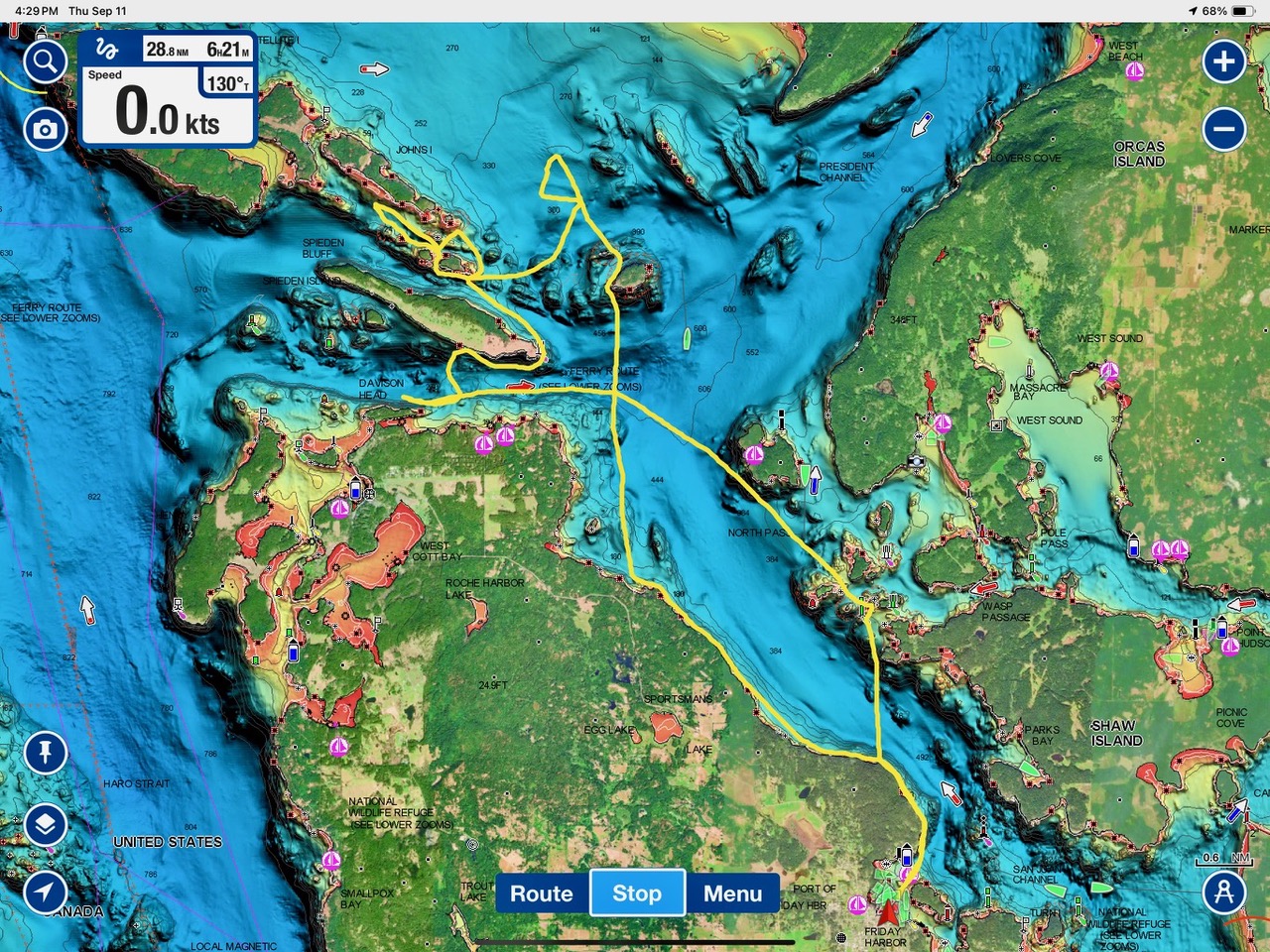Tap the camera snapshot icon
Screen dimensions: 1270x952
pyautogui.click(x=45, y=129)
